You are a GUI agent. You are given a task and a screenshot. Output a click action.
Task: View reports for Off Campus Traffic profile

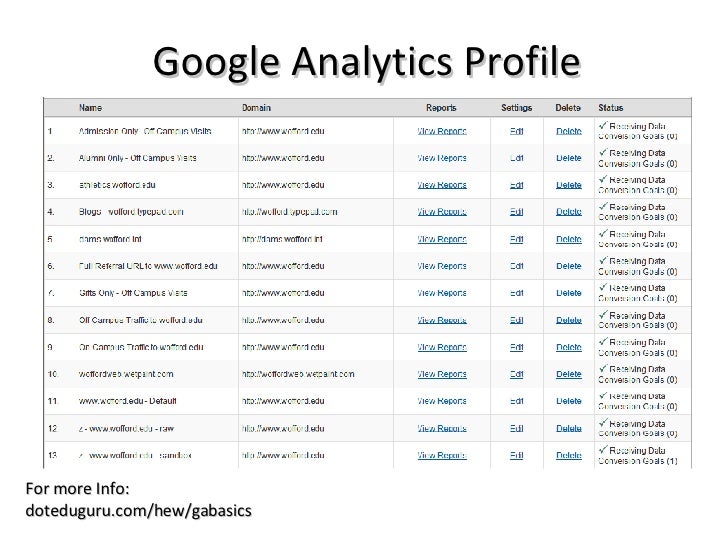click(x=441, y=320)
